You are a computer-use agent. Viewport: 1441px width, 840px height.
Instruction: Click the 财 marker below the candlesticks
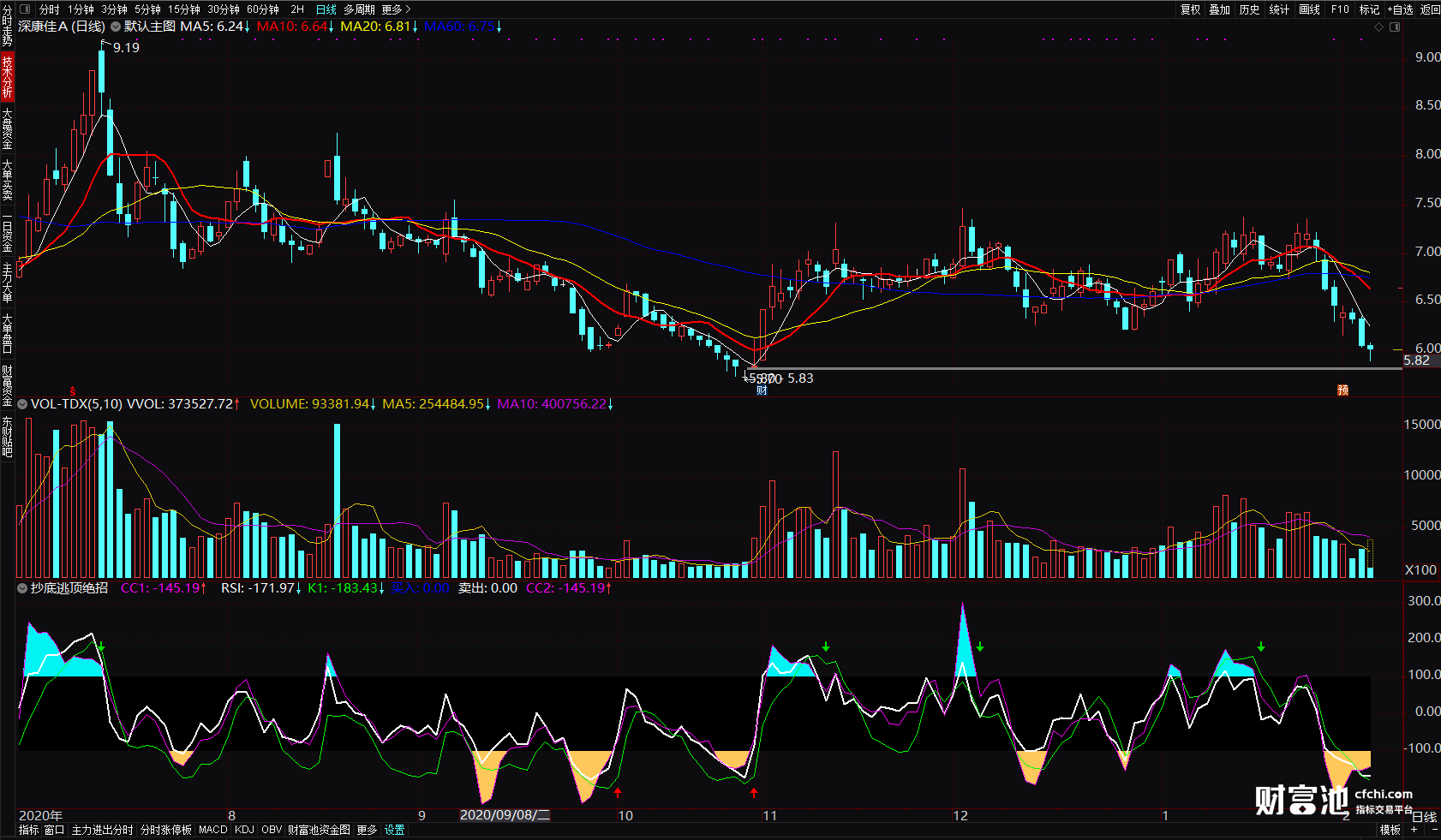tap(762, 390)
